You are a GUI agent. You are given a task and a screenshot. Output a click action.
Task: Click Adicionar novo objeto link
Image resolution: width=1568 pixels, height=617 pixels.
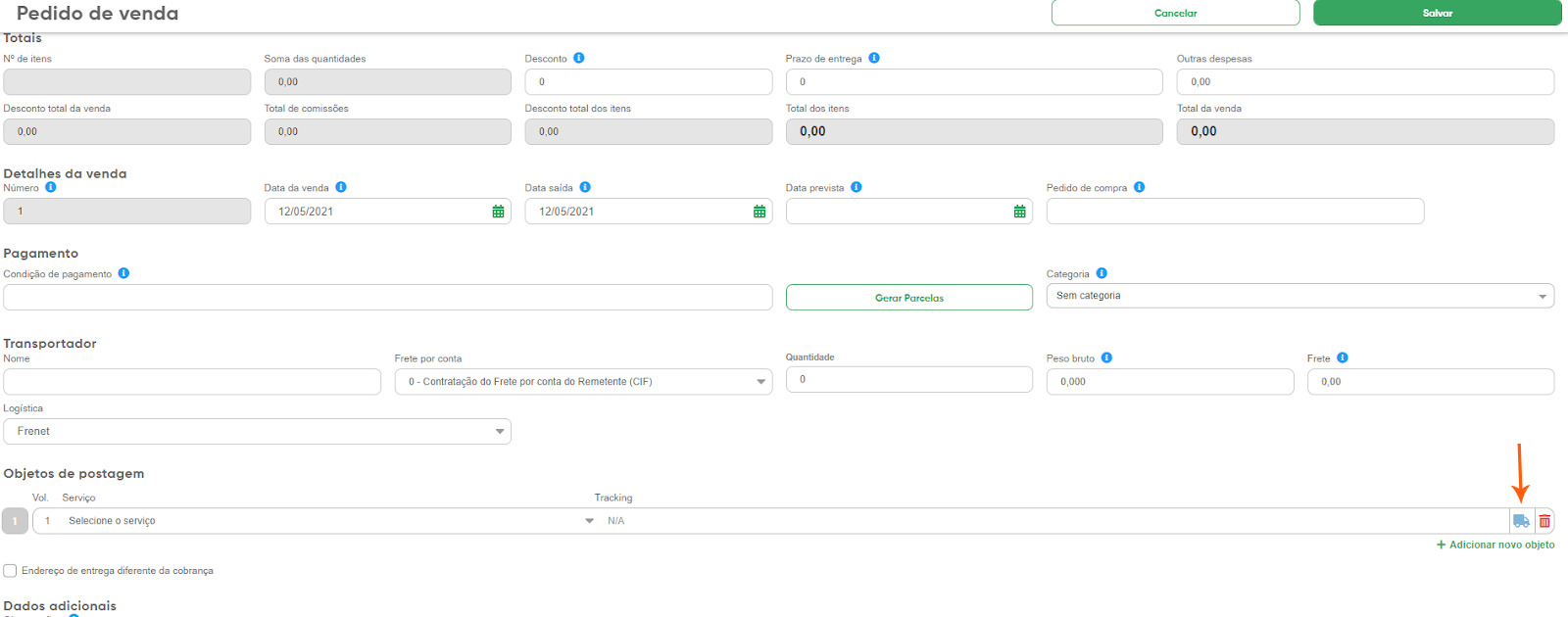tap(1495, 545)
